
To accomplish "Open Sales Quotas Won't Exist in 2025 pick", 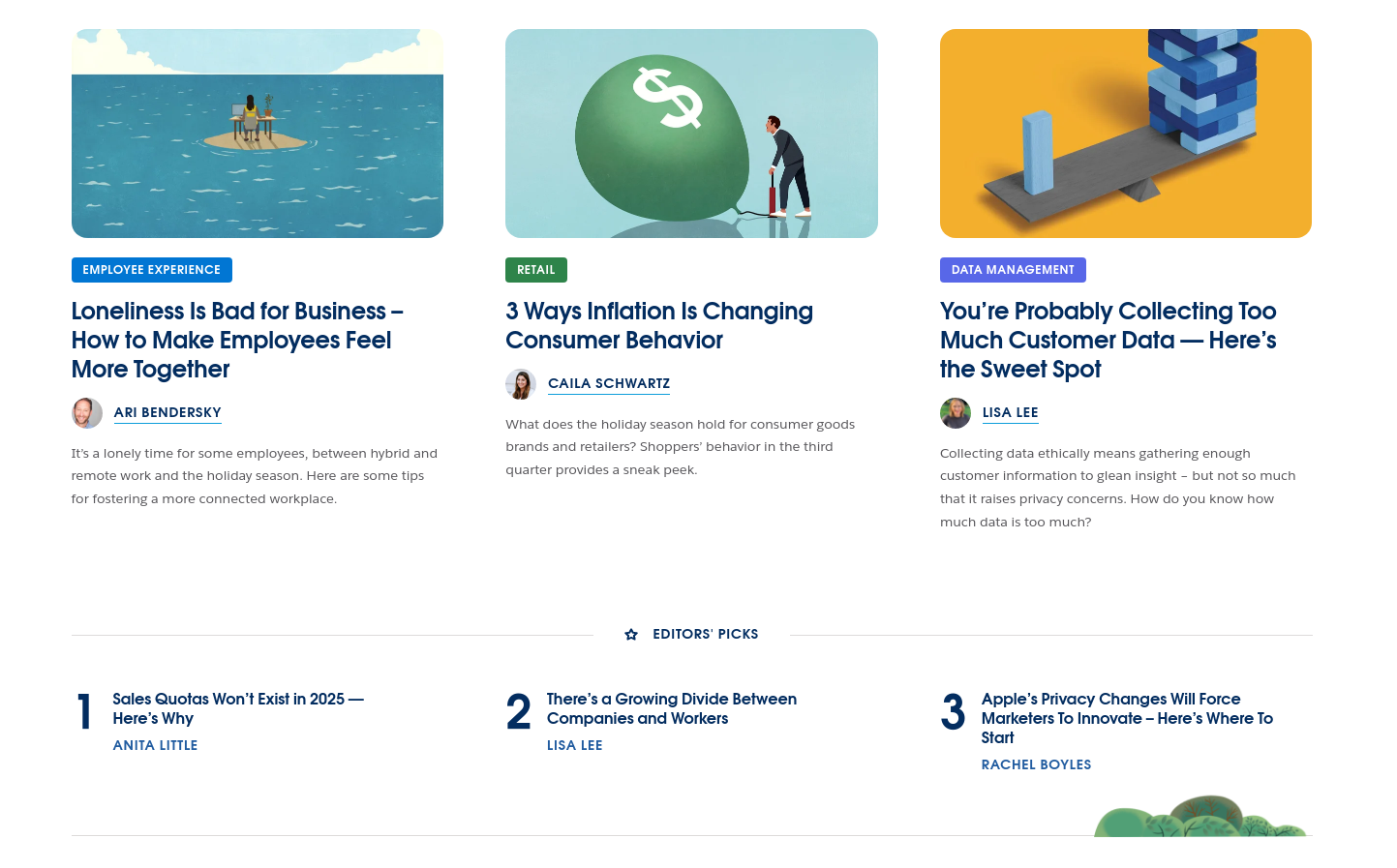I will point(238,708).
